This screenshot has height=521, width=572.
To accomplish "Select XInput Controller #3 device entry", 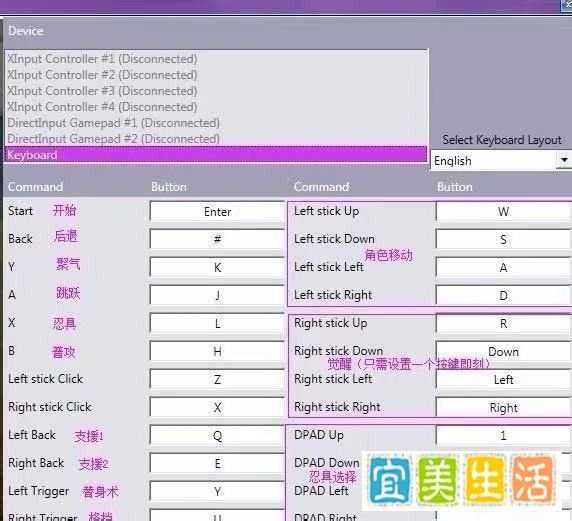I will tap(102, 90).
